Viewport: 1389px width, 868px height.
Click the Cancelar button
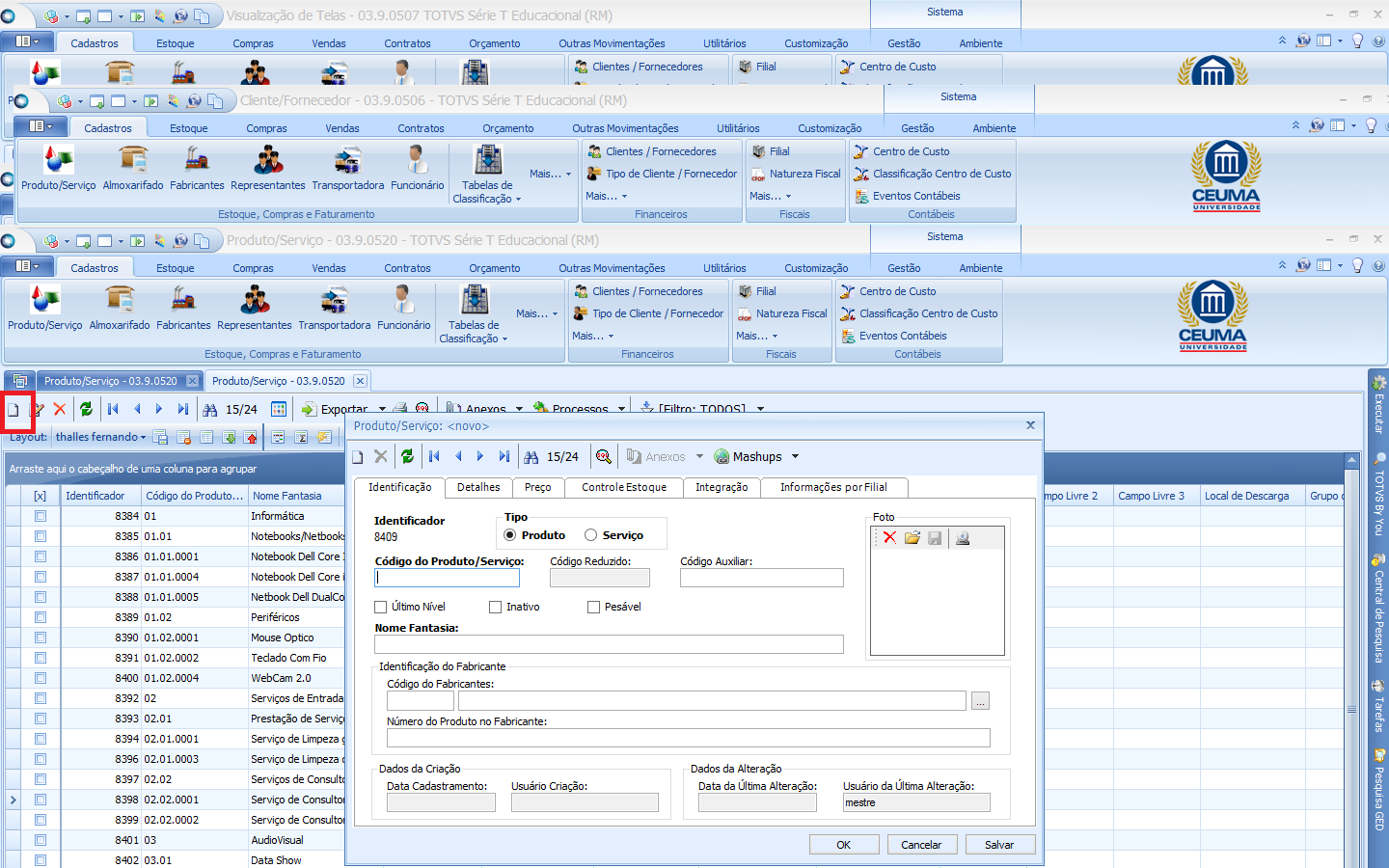pos(921,844)
